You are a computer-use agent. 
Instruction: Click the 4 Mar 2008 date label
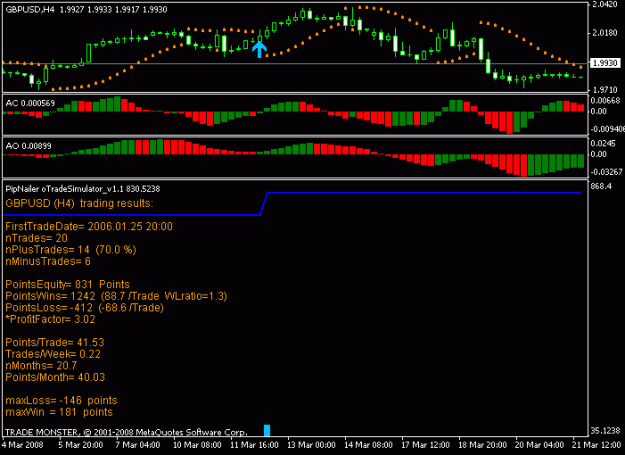coord(23,445)
